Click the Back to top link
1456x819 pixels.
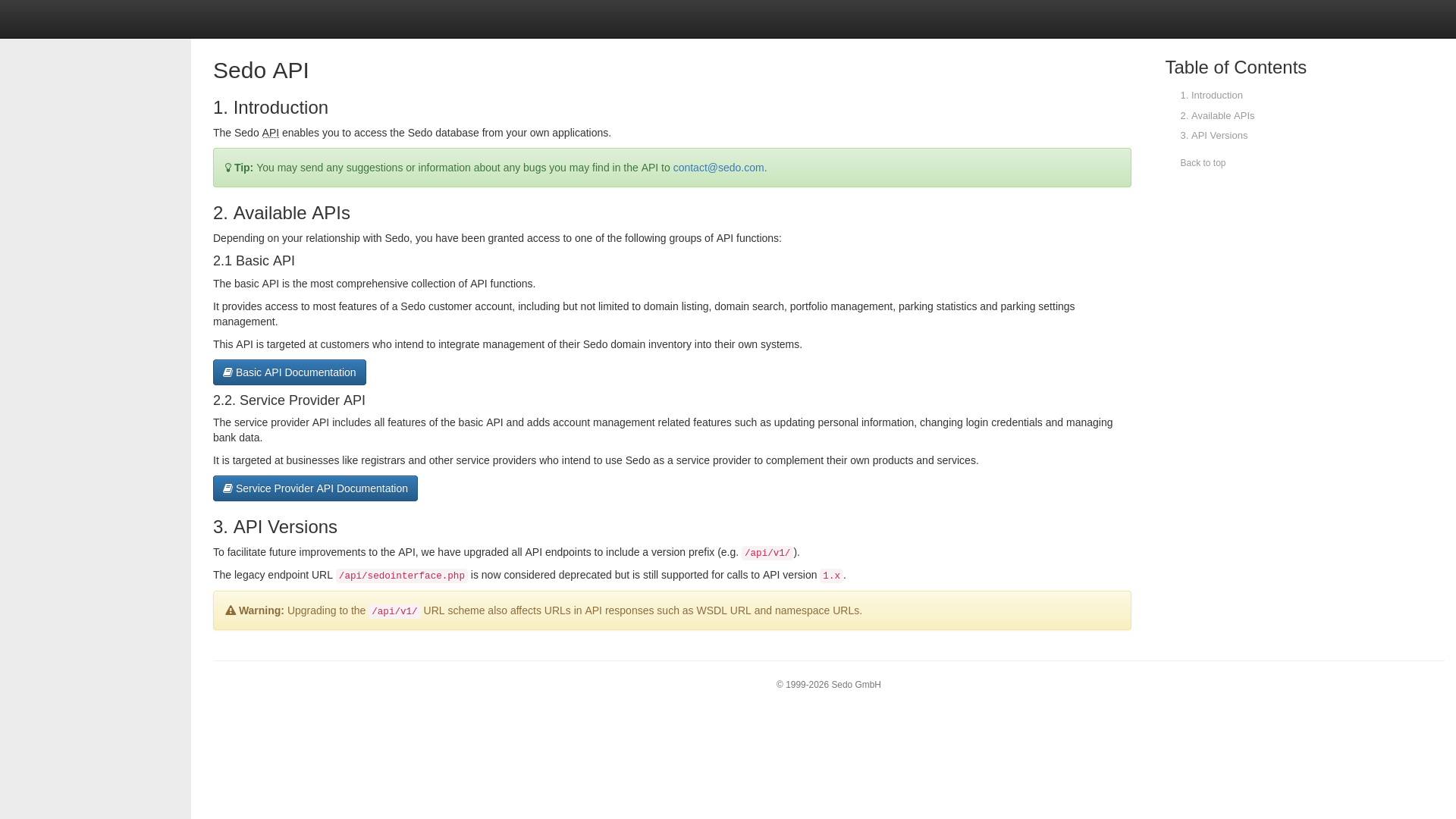pyautogui.click(x=1203, y=163)
